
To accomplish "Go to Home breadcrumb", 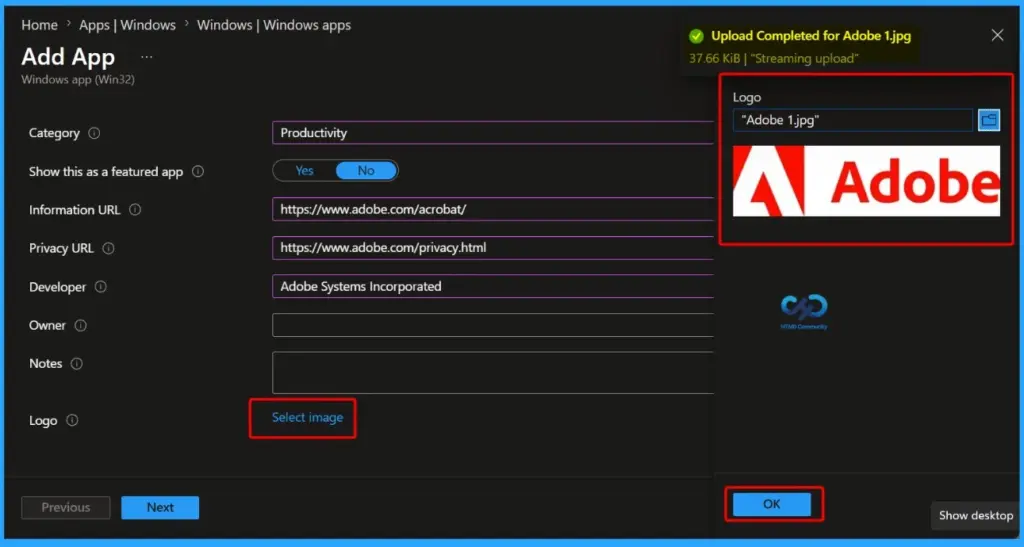I will [39, 25].
